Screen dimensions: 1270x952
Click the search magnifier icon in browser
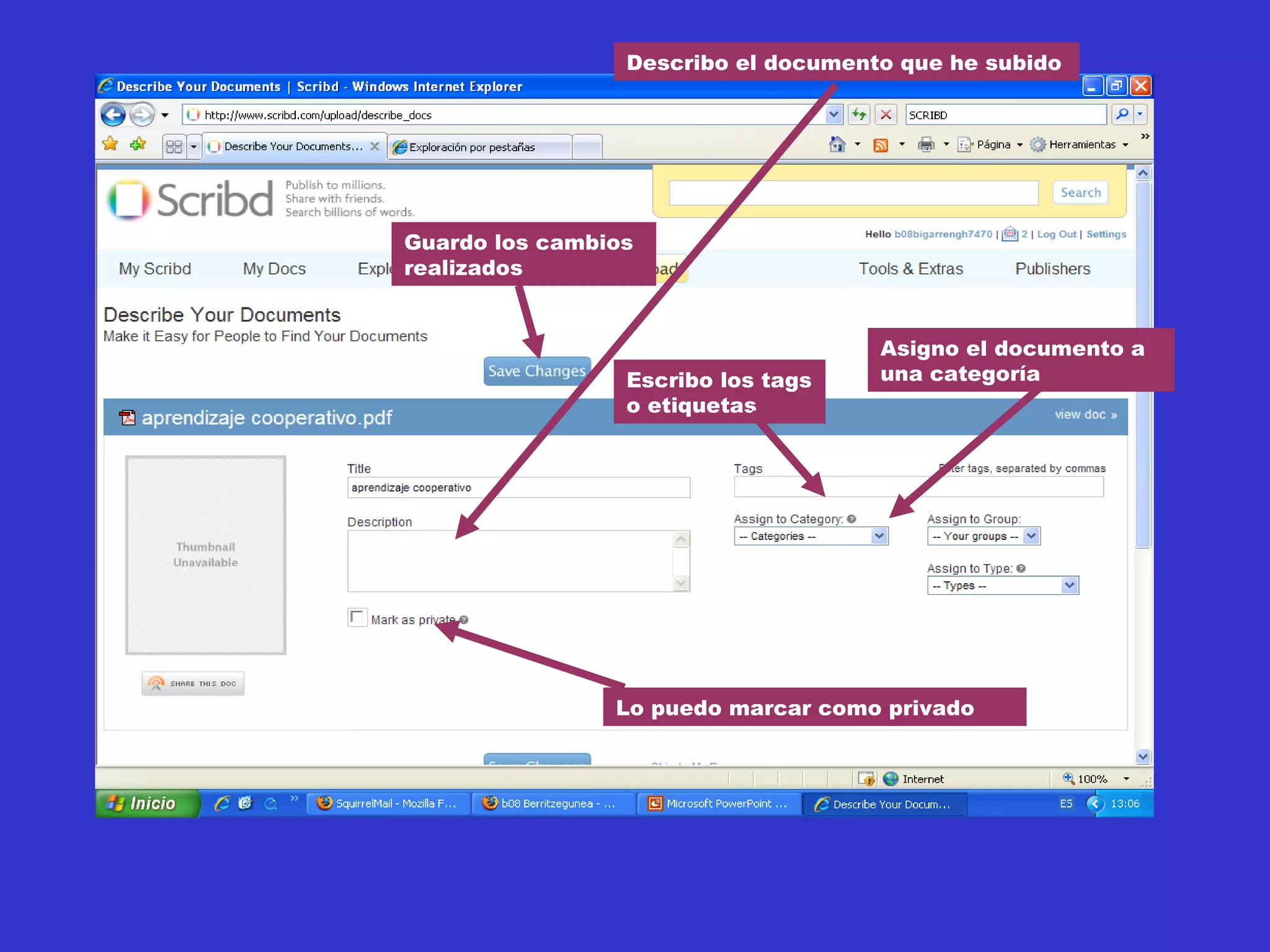[x=1122, y=114]
